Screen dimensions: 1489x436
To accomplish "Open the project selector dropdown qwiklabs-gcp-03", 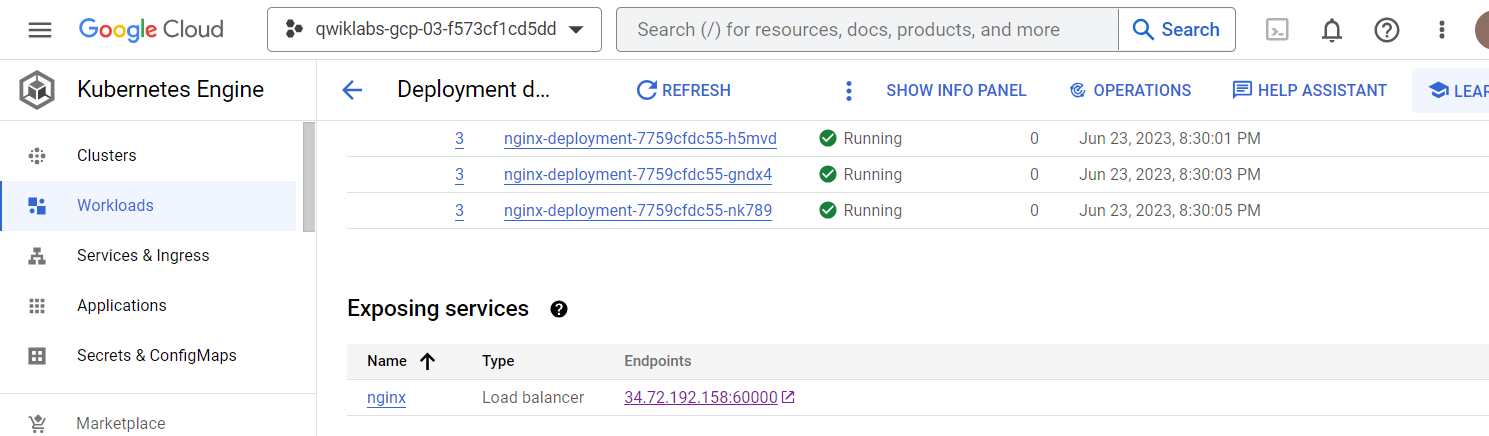I will [x=434, y=30].
